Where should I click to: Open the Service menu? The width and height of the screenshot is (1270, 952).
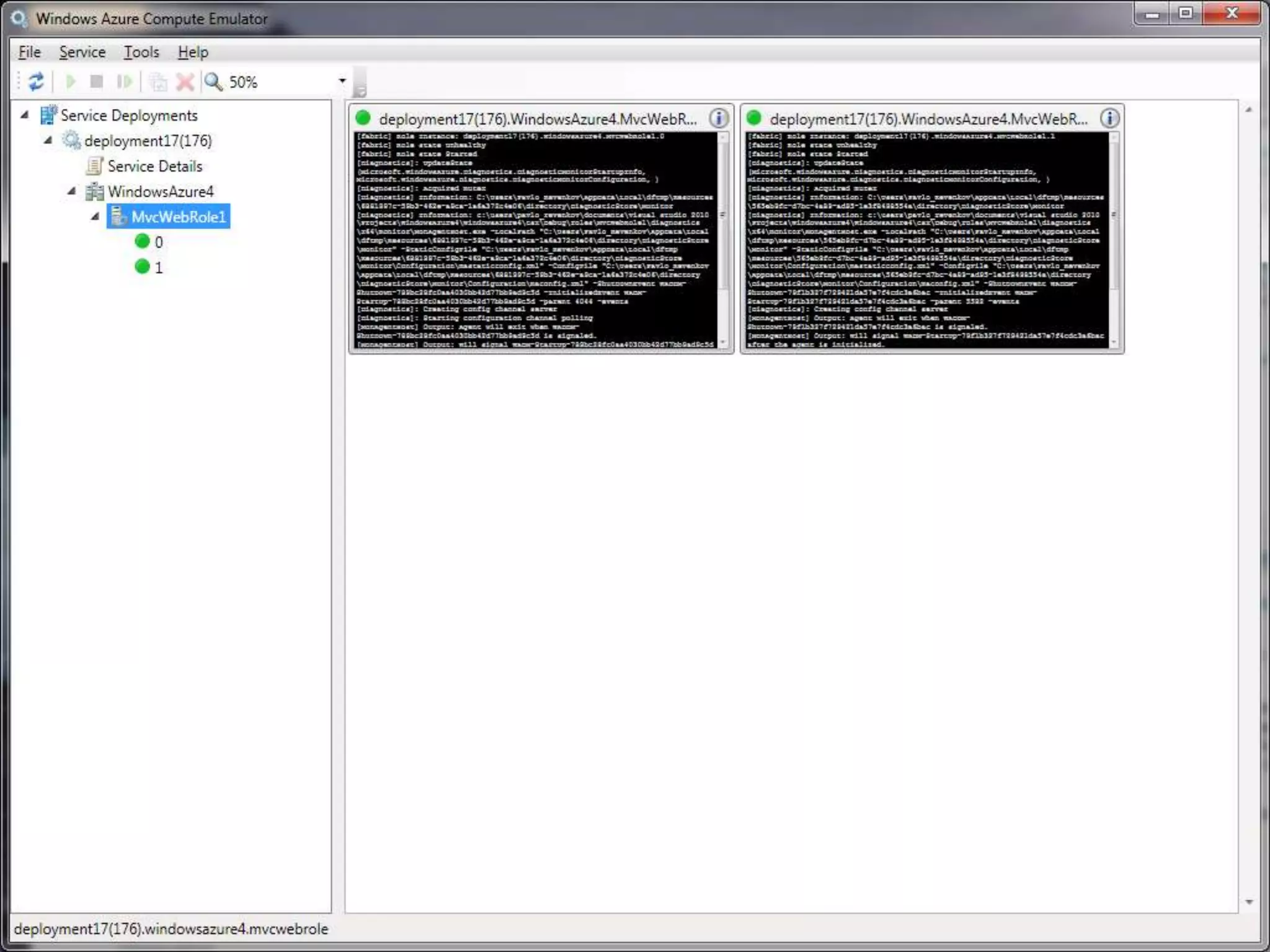tap(82, 52)
